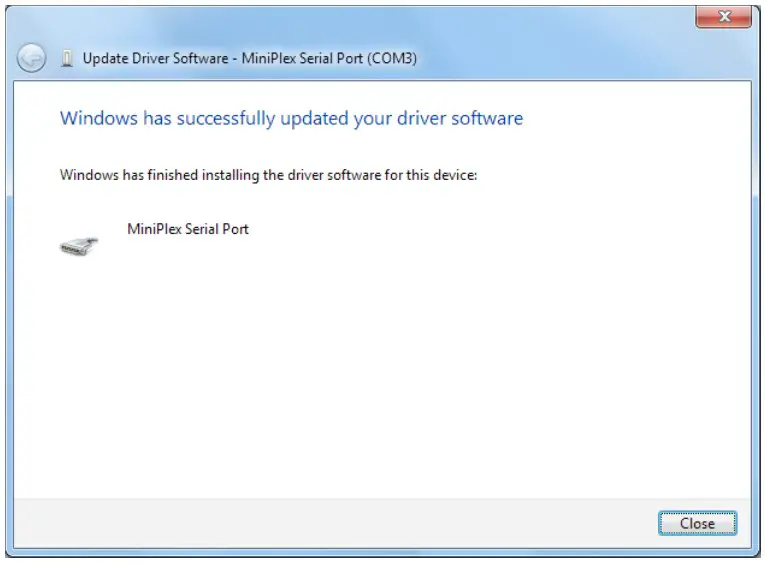Click the 'Windows has successfully updated your driver software' heading
This screenshot has width=765, height=565.
click(x=291, y=119)
